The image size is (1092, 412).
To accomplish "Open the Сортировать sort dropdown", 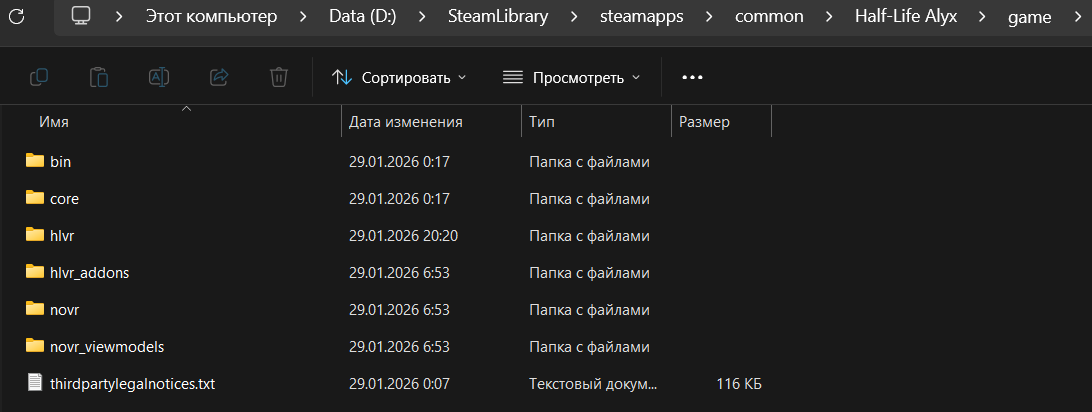I will coord(399,77).
